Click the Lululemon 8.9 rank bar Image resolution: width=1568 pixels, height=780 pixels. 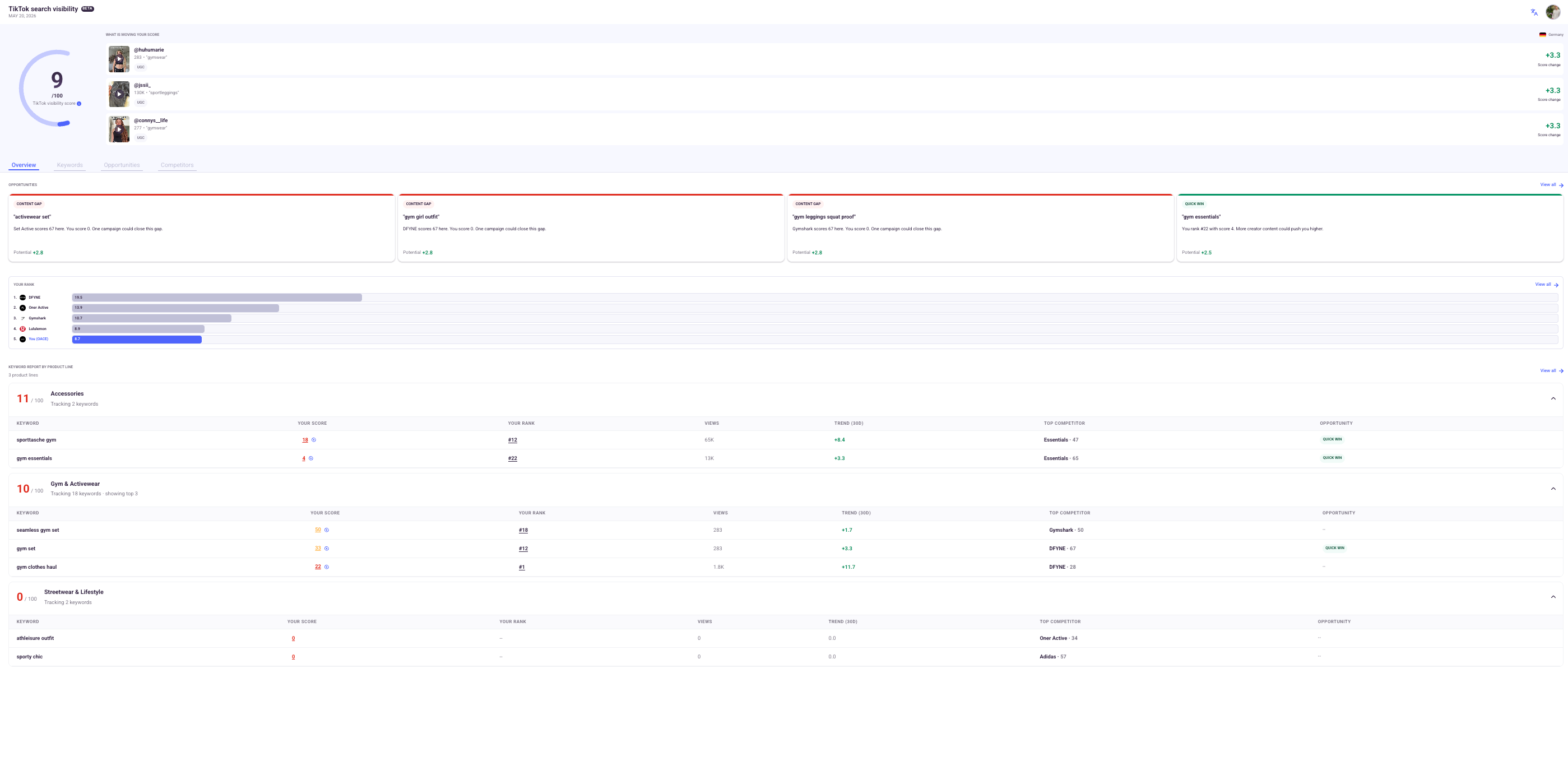138,328
